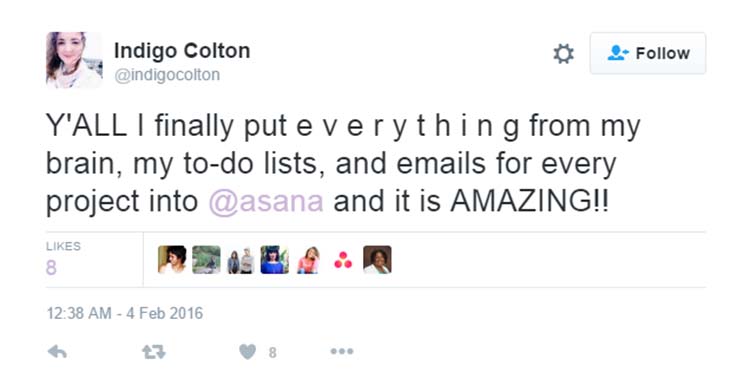Retweet using the retweet icon

point(154,352)
